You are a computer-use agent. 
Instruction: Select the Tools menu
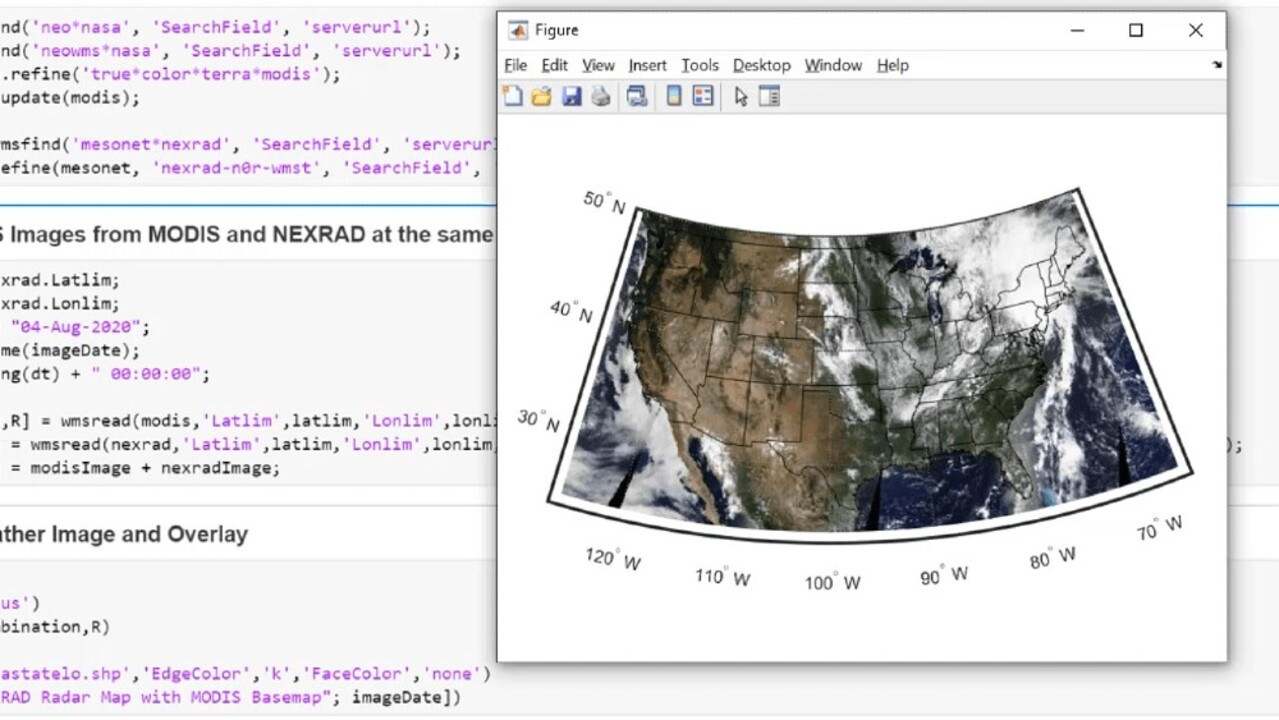(700, 65)
